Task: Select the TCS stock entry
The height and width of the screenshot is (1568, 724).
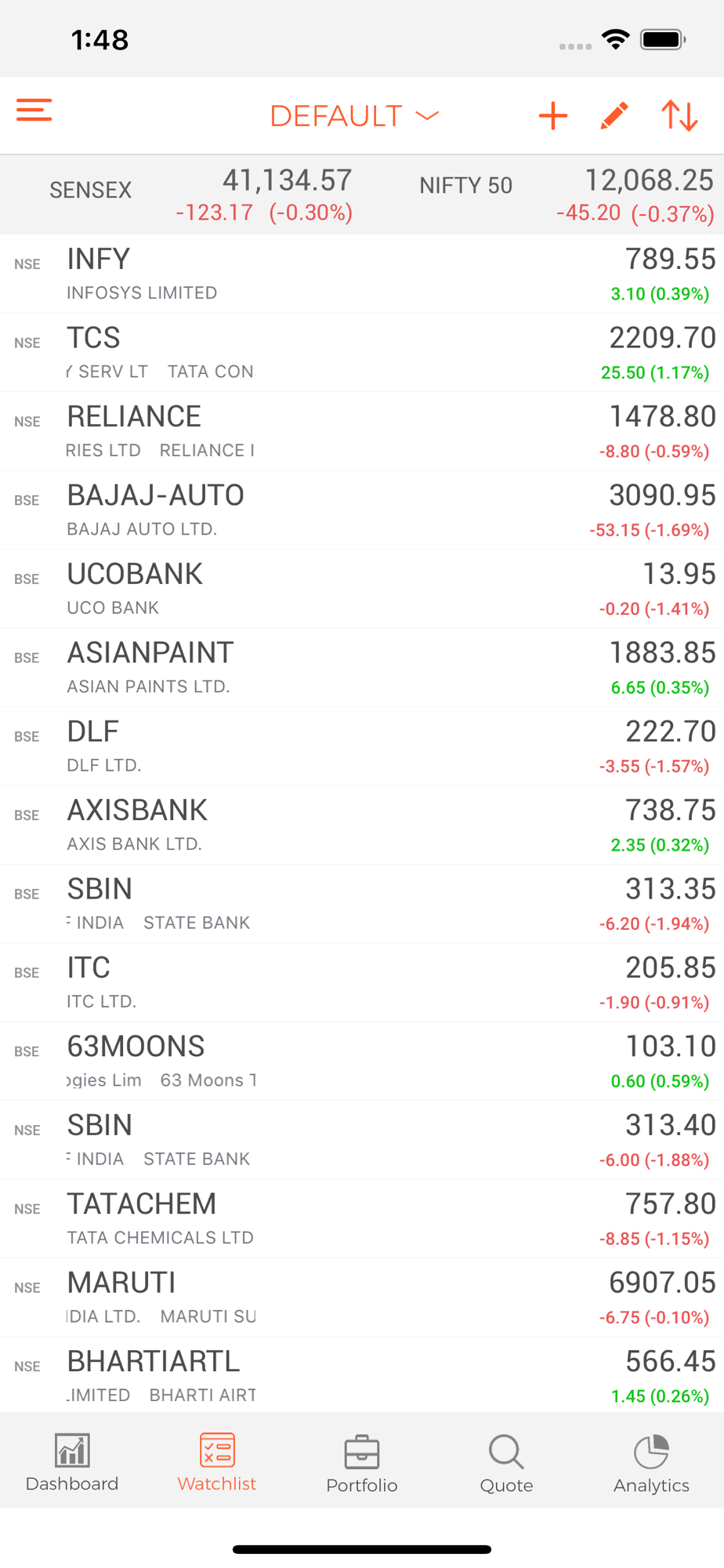Action: pos(362,353)
